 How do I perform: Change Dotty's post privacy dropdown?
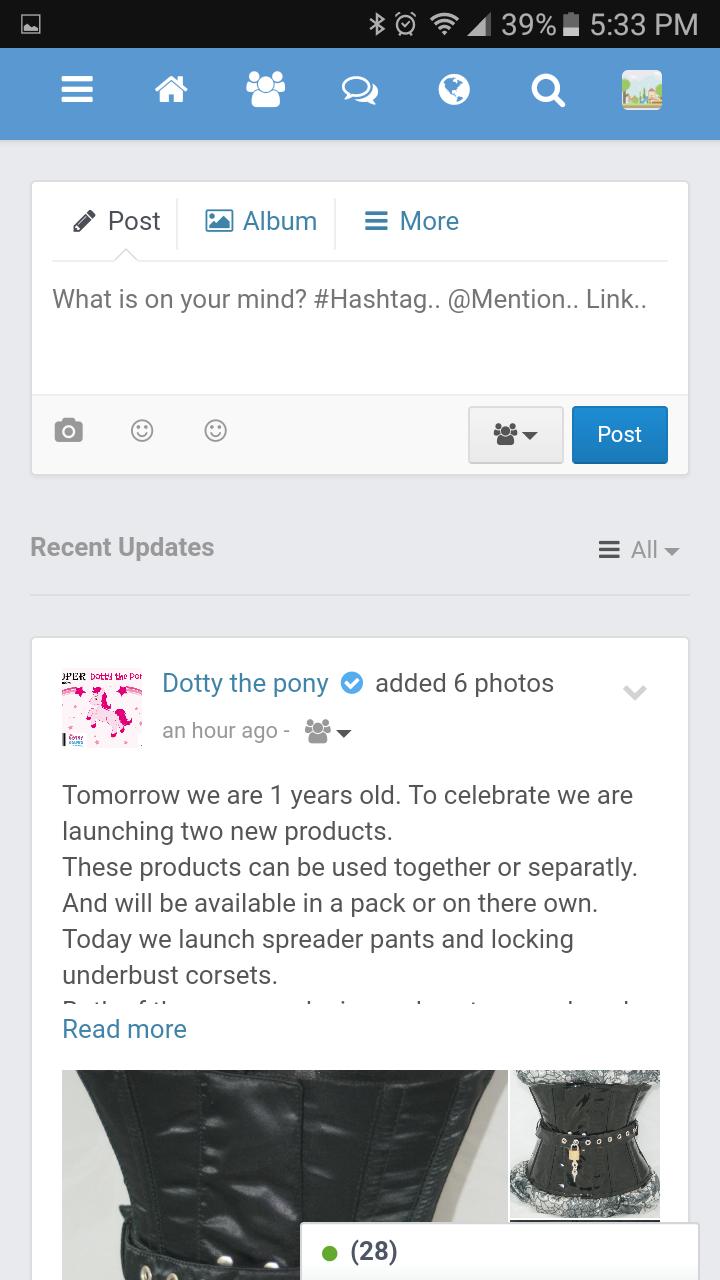click(x=328, y=731)
